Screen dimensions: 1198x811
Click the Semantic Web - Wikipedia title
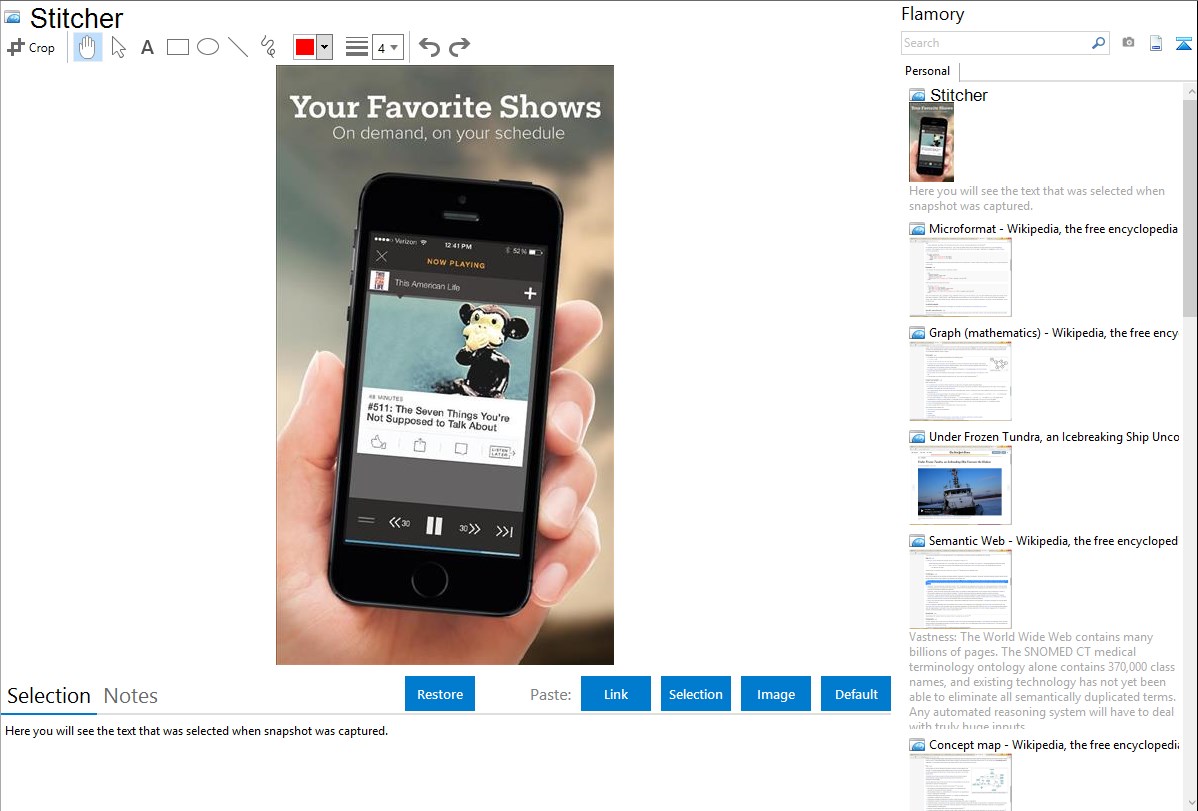point(1053,540)
